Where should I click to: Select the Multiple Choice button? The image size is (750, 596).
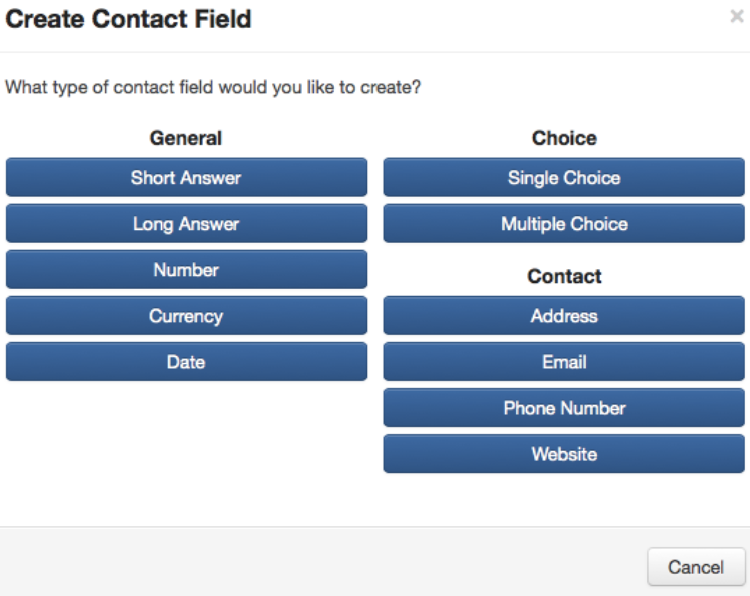pyautogui.click(x=564, y=224)
